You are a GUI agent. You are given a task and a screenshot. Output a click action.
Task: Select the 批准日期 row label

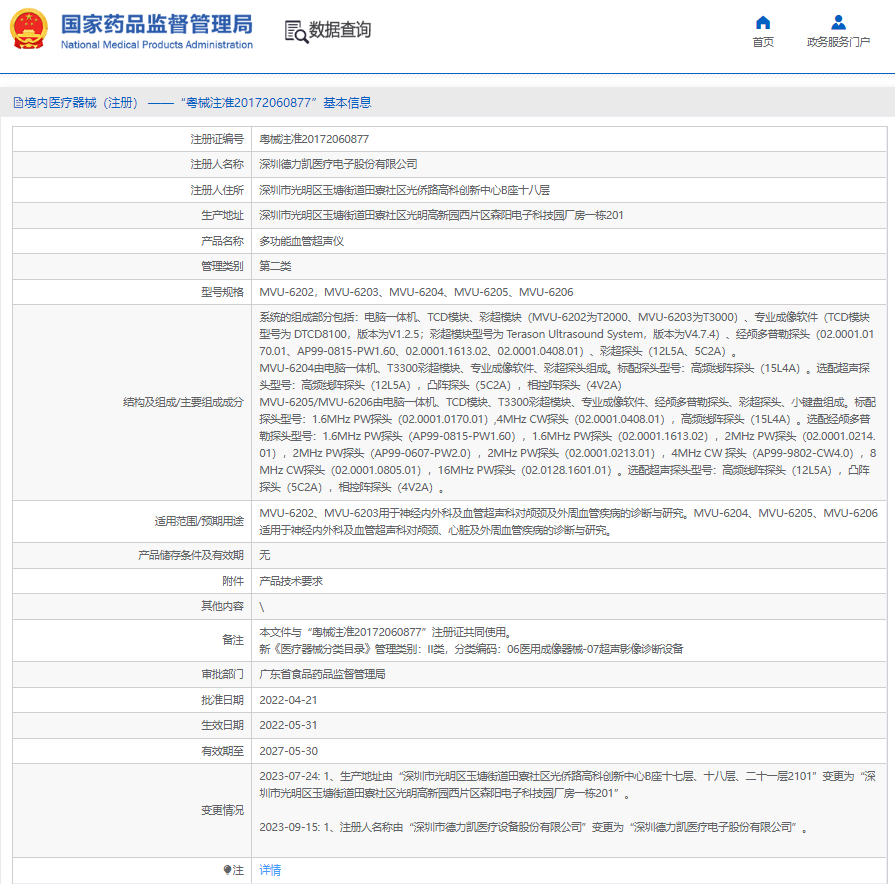click(x=222, y=700)
